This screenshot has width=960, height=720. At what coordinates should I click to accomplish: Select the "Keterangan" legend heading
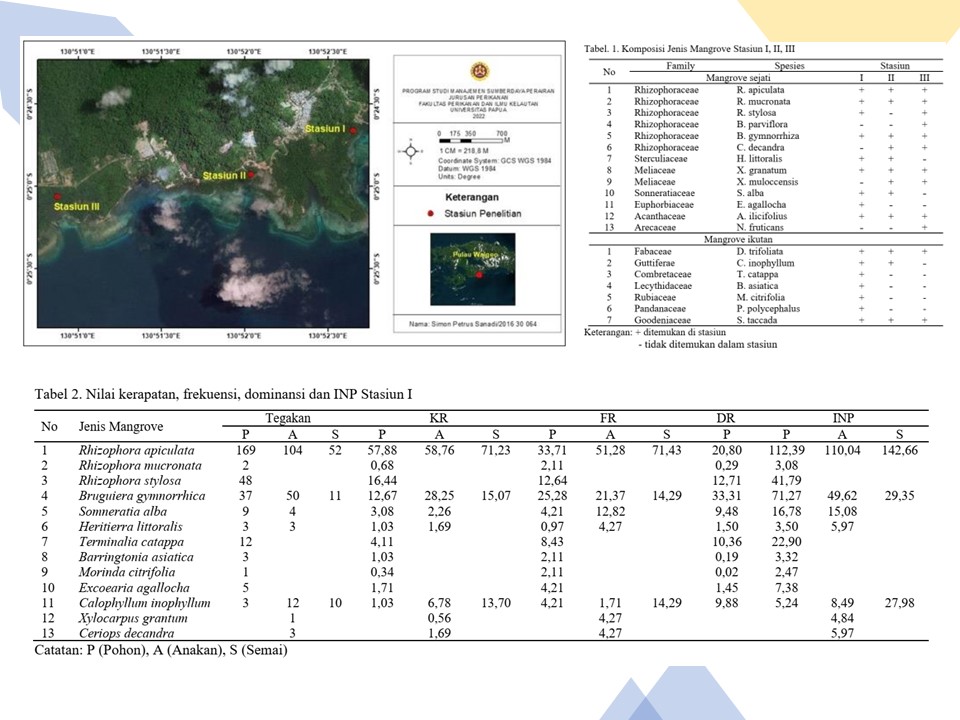click(472, 197)
